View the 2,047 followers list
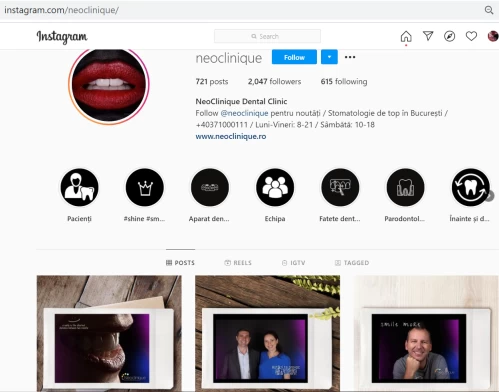499x392 pixels. 274,82
